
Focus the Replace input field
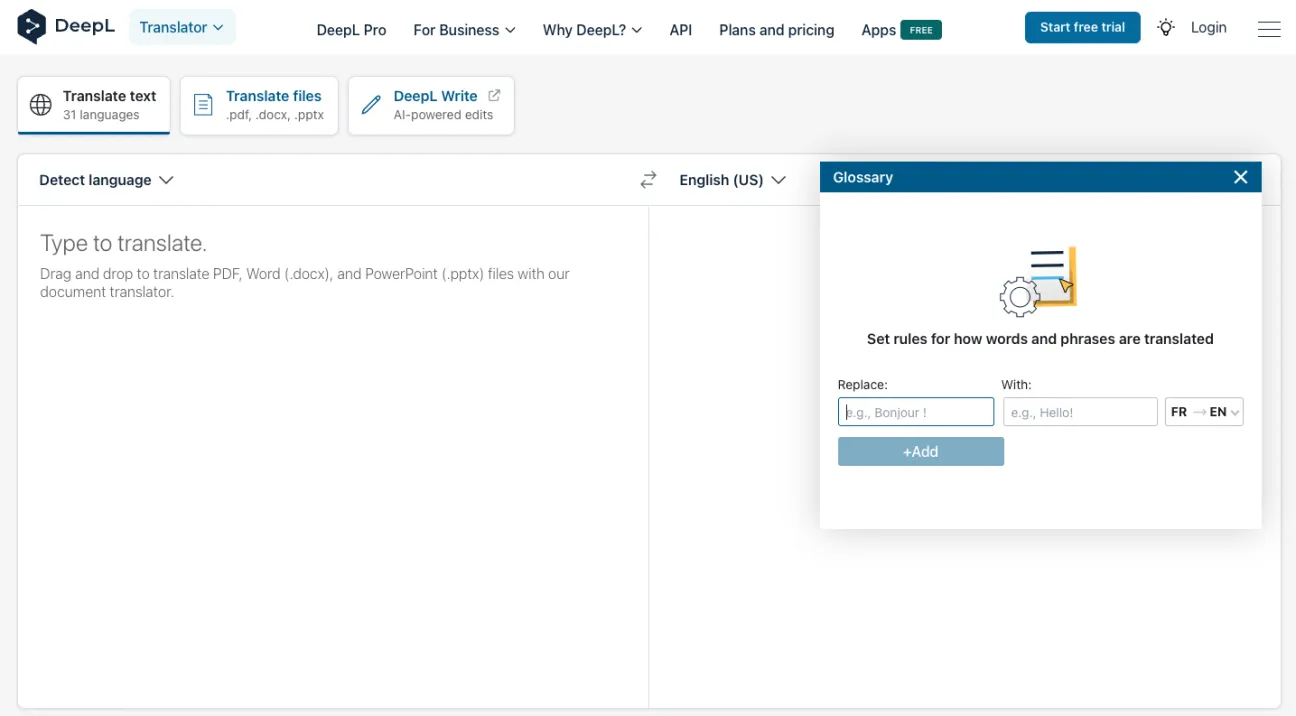916,412
